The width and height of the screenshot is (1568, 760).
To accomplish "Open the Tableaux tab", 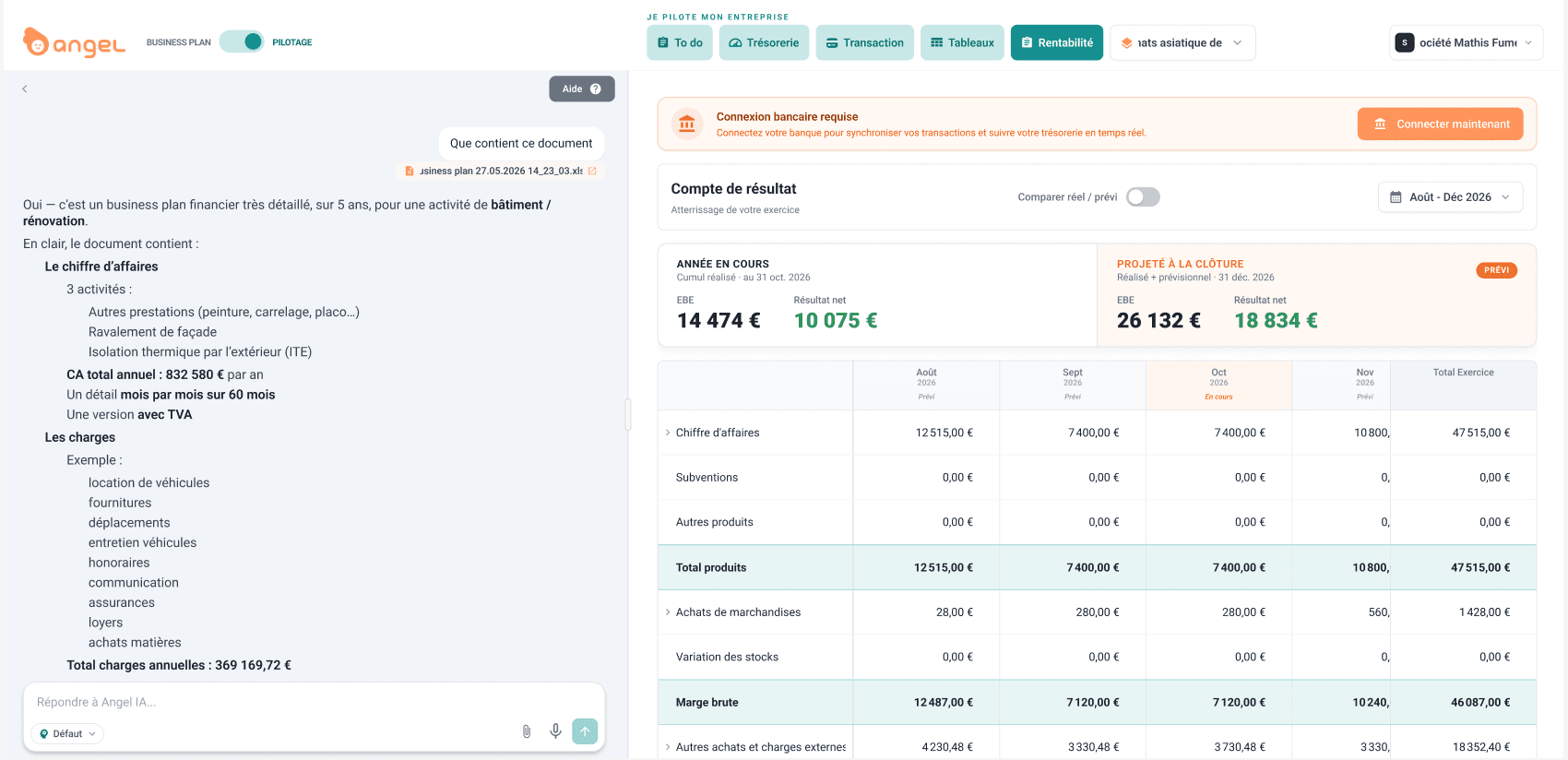I will (x=962, y=42).
